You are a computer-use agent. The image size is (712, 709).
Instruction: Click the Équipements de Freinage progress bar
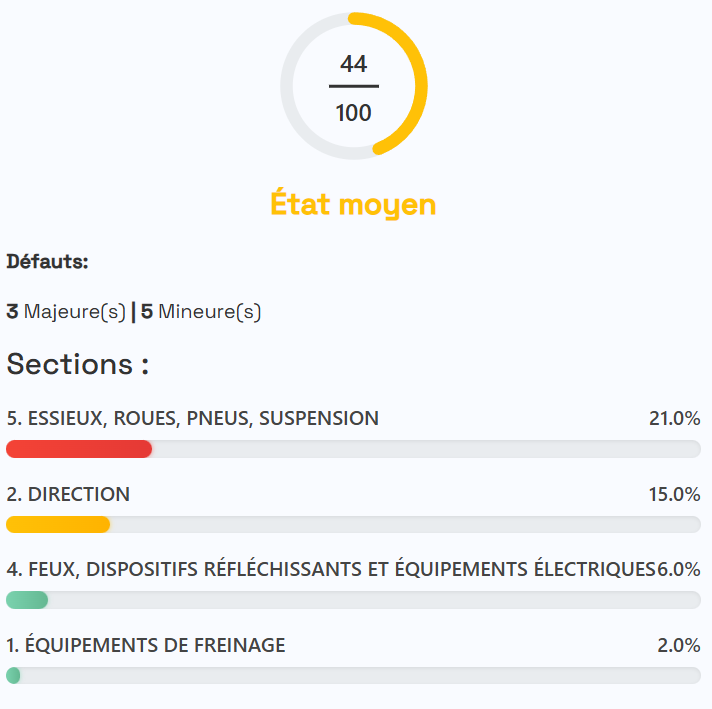tap(13, 676)
